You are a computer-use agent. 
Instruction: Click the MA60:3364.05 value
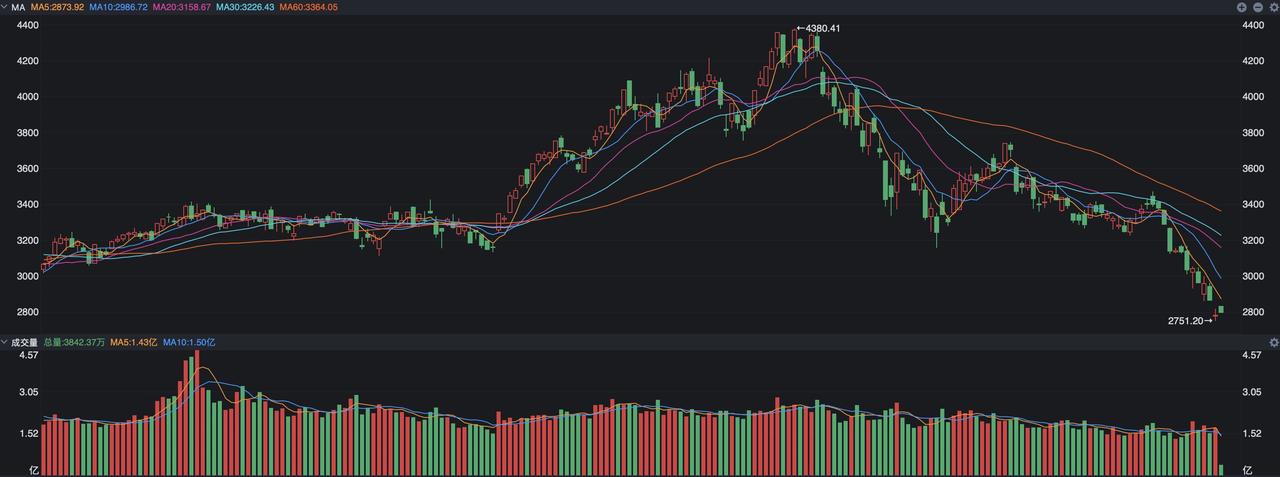pos(308,7)
